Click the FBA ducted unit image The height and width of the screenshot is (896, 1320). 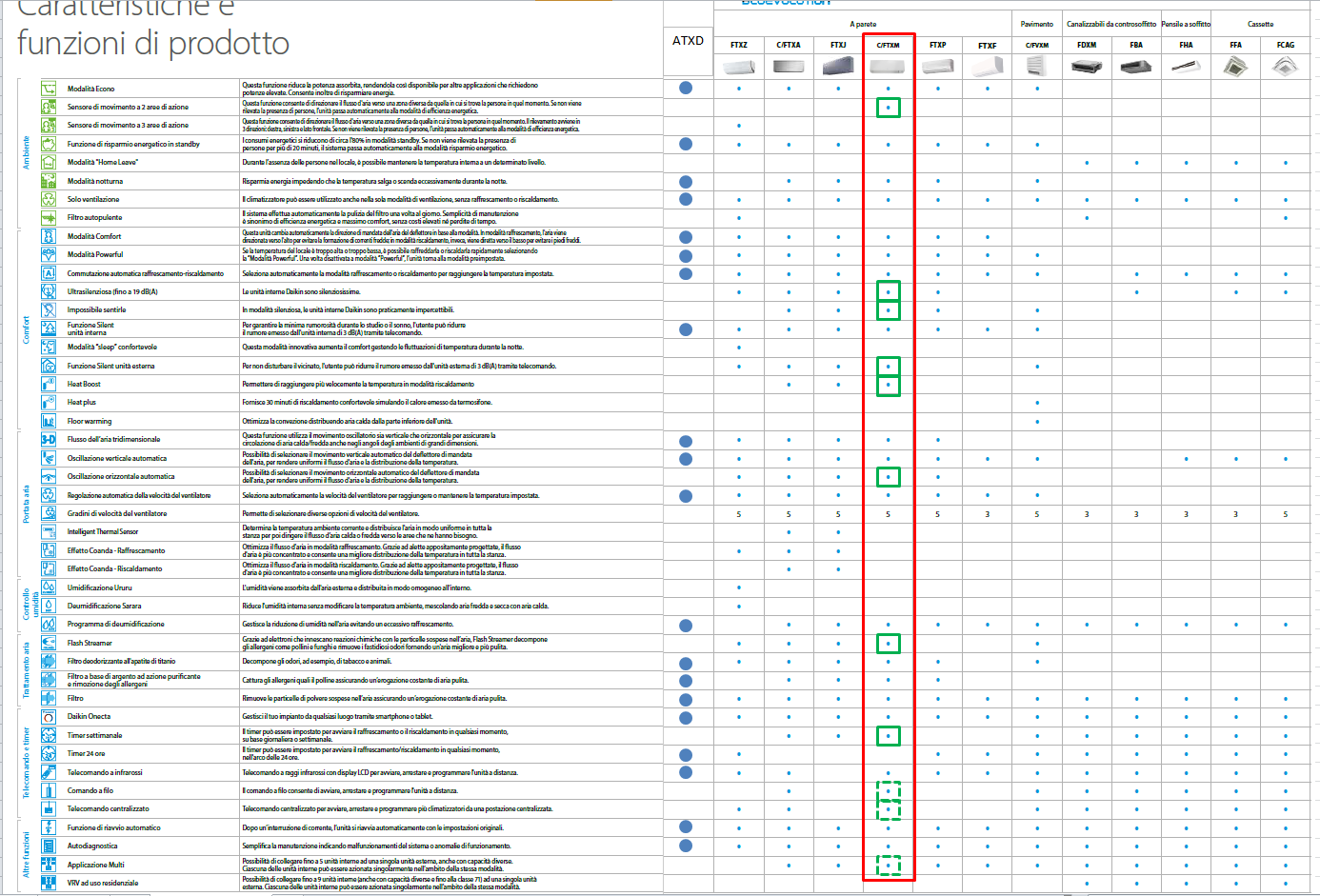pyautogui.click(x=1136, y=67)
